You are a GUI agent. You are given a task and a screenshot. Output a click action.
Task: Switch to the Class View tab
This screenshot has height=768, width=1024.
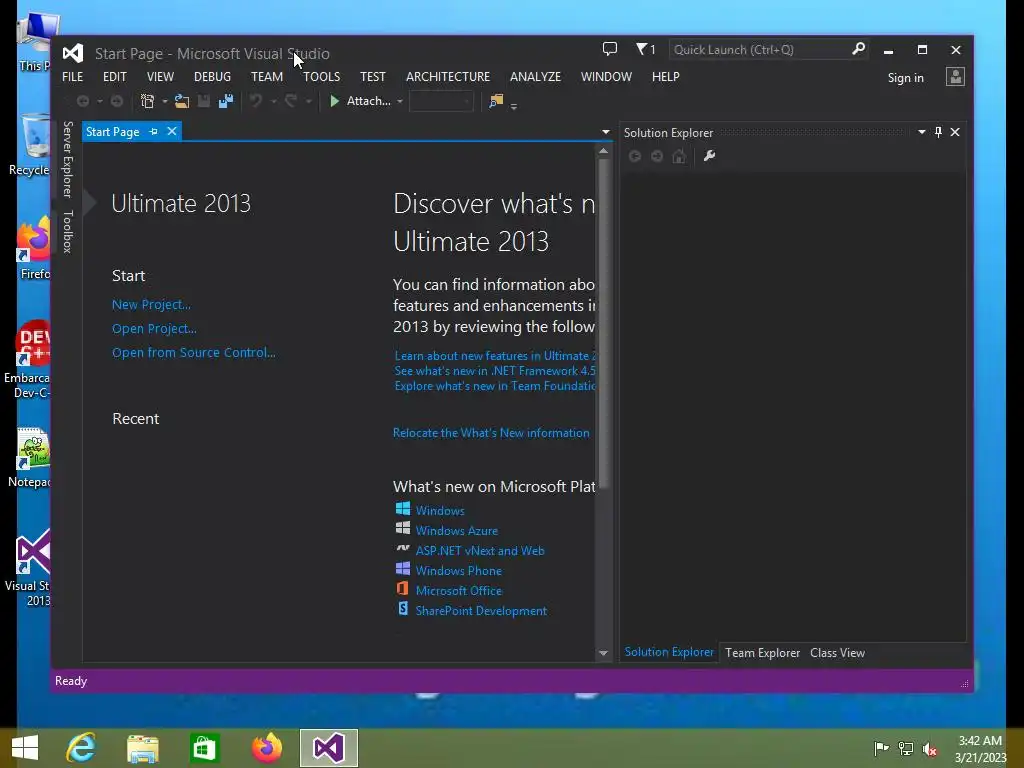coord(837,652)
